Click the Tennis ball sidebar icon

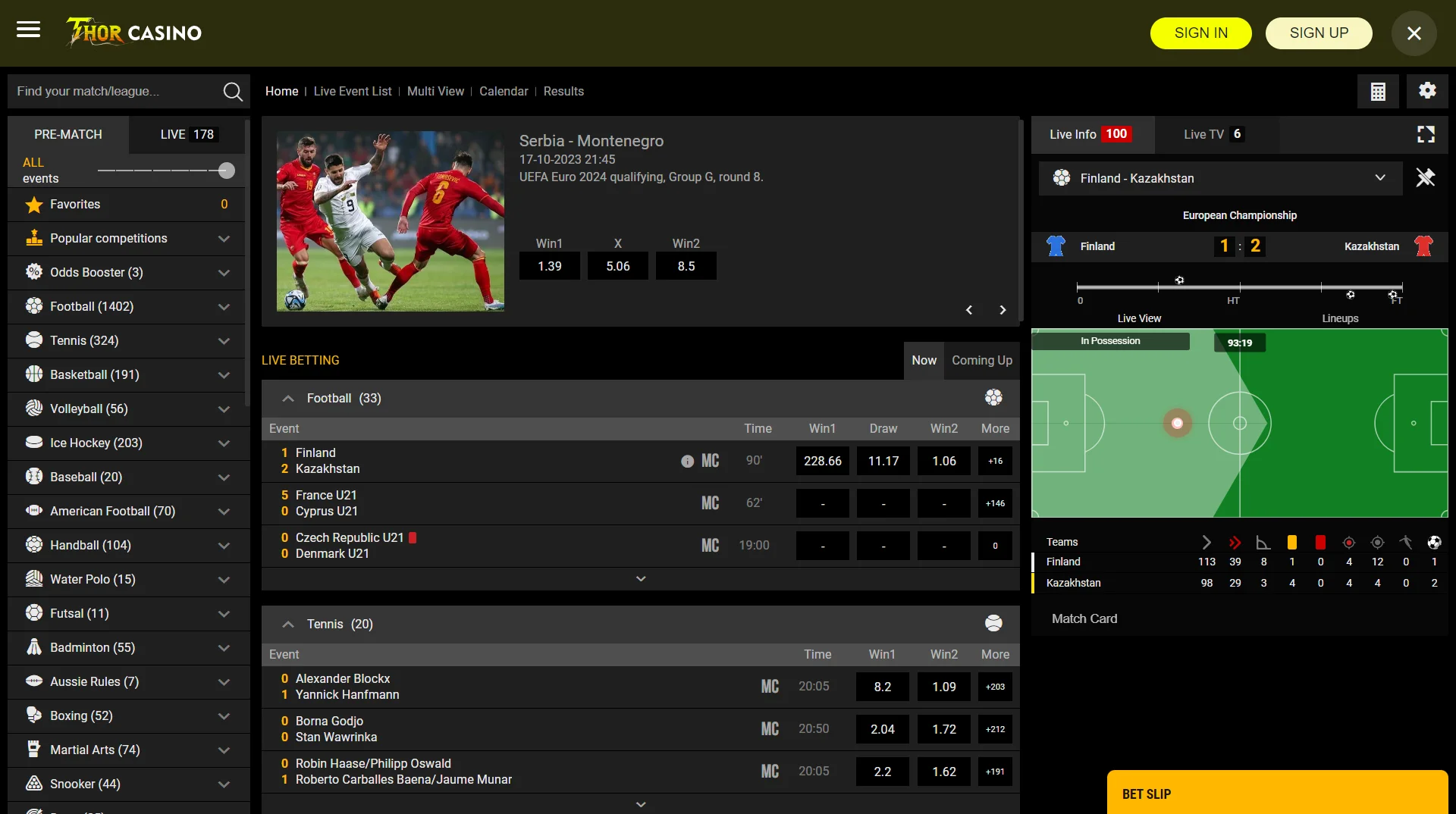pyautogui.click(x=33, y=340)
